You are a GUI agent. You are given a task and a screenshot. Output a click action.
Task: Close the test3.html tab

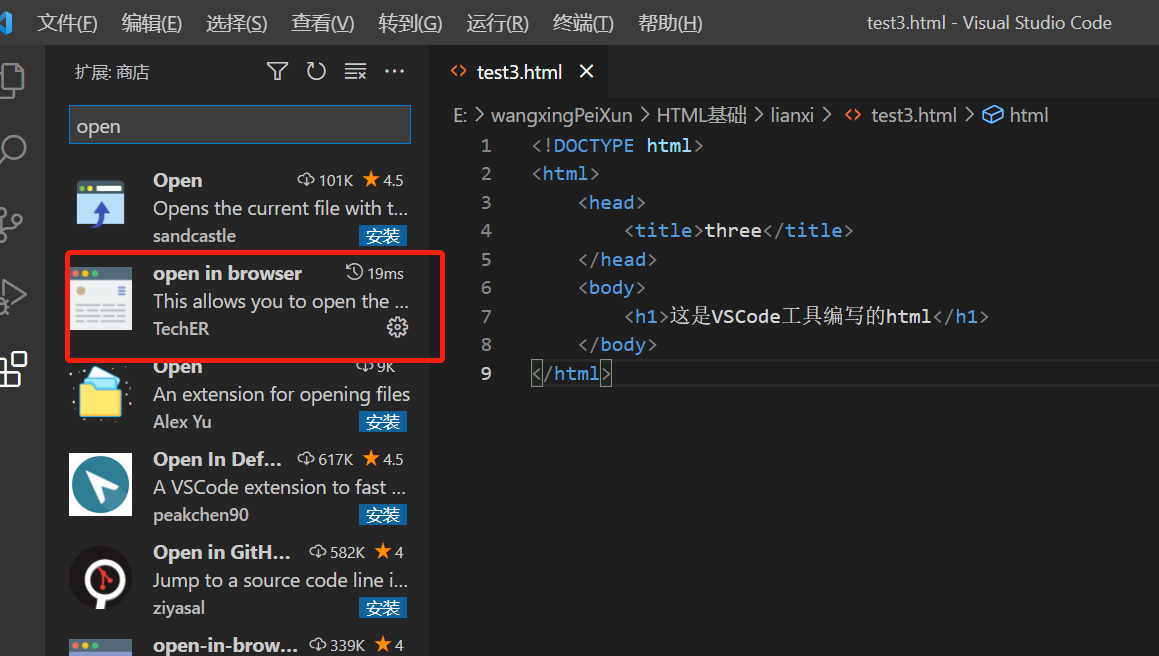(x=586, y=71)
